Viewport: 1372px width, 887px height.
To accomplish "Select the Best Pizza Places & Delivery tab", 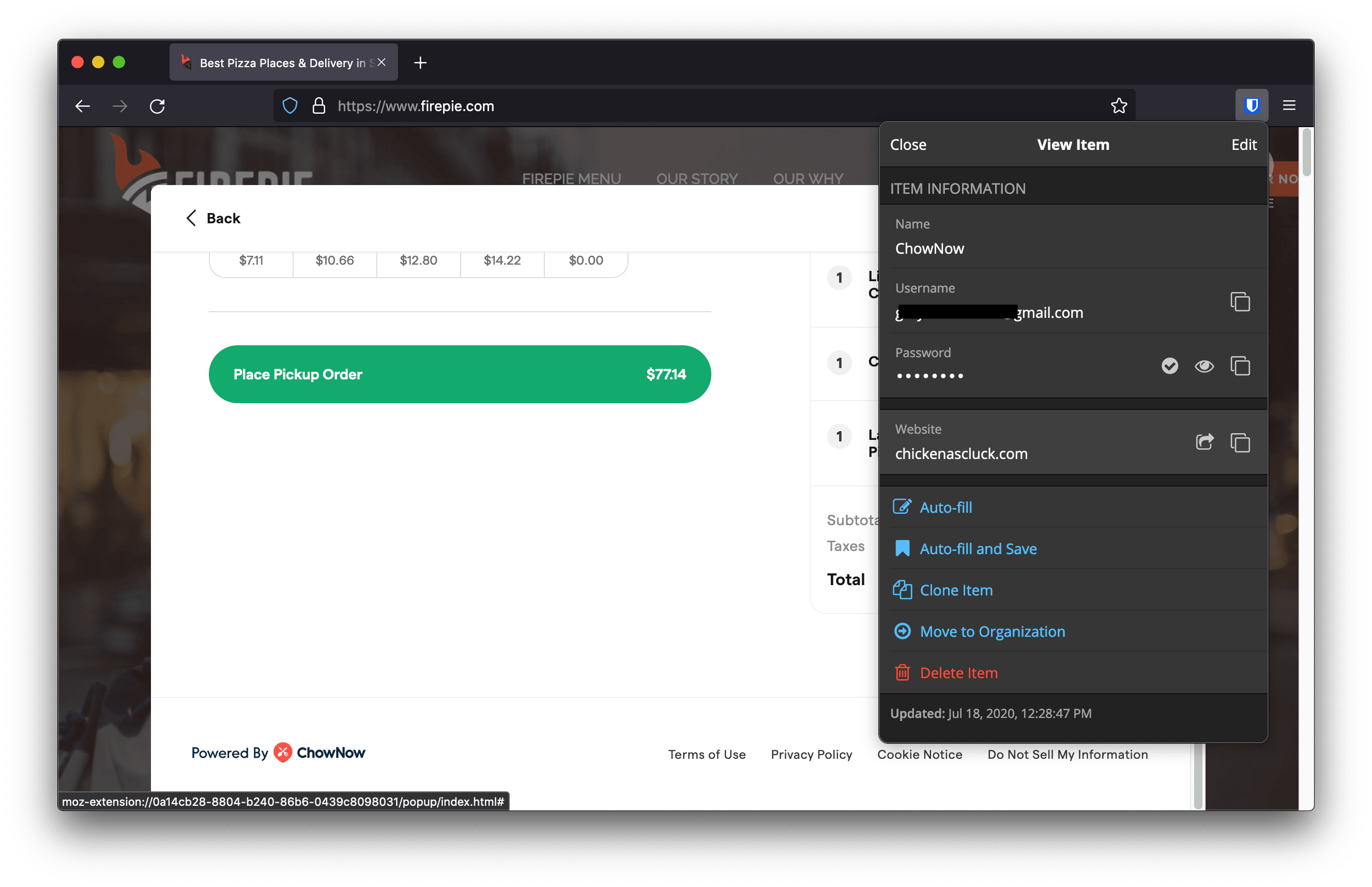I will pos(283,62).
